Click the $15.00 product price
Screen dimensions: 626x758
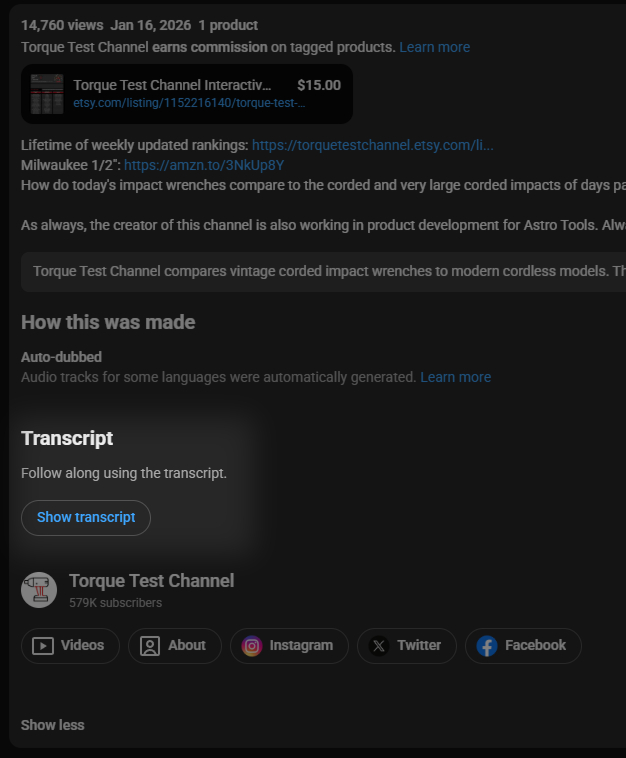pos(319,86)
